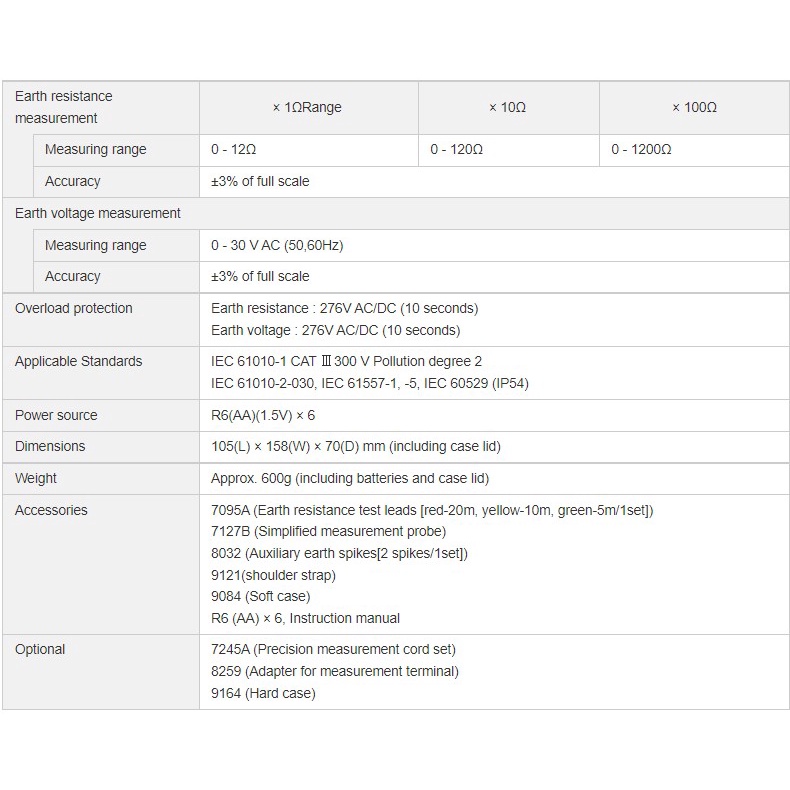This screenshot has width=790, height=790.
Task: Select the Overload protection row label
Action: click(74, 308)
